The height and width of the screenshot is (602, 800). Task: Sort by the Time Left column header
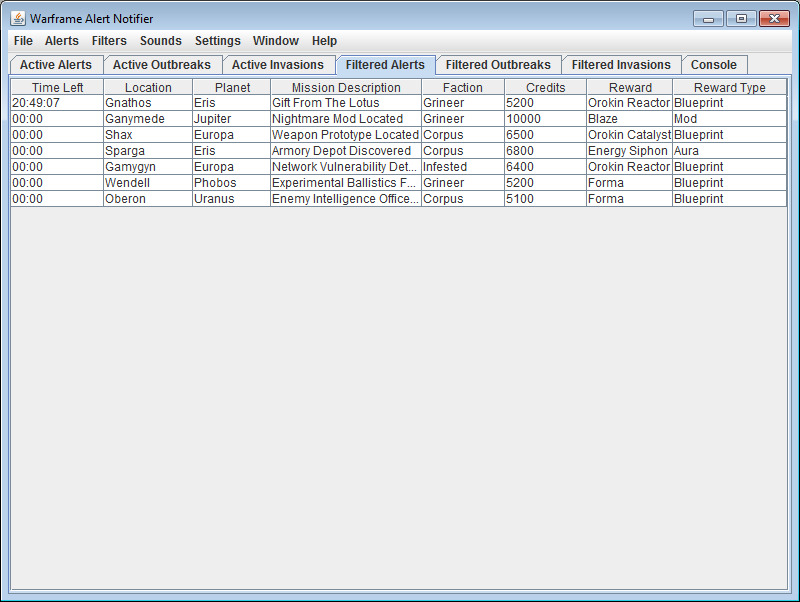pos(57,88)
